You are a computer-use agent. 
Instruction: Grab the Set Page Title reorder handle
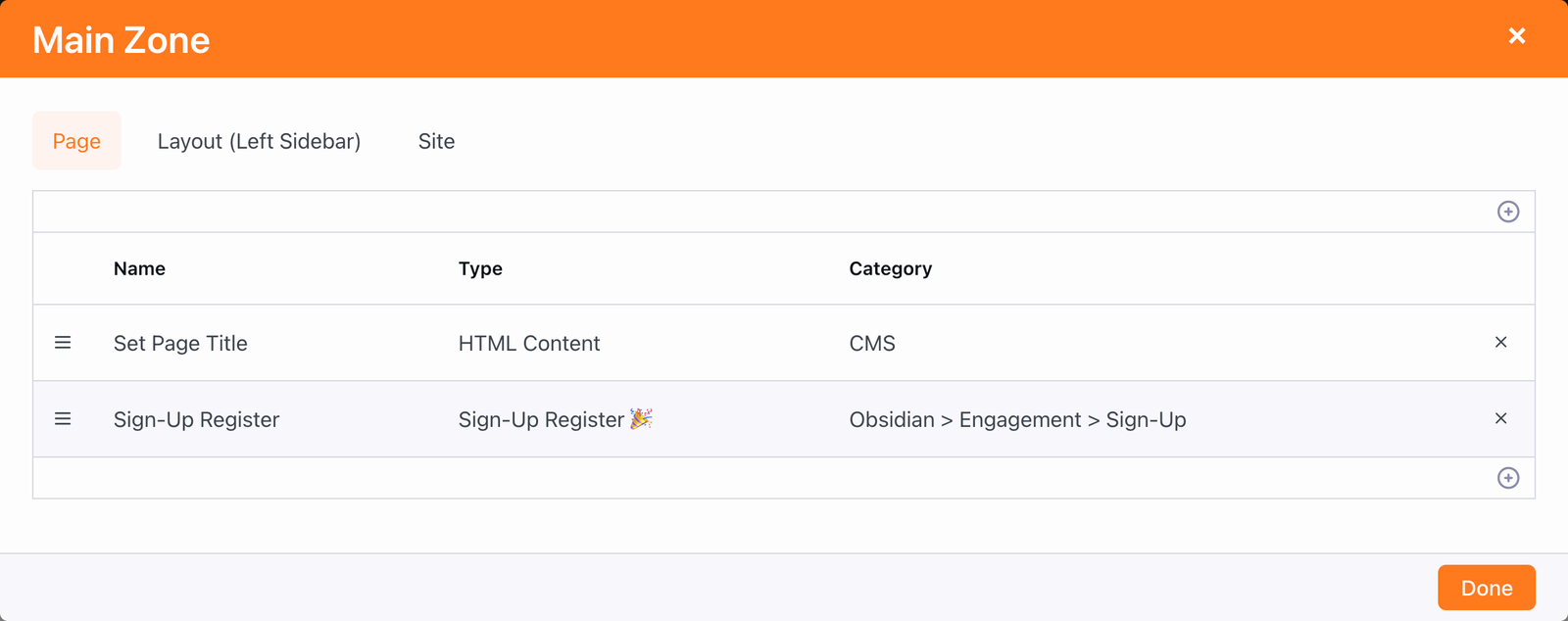pyautogui.click(x=63, y=343)
